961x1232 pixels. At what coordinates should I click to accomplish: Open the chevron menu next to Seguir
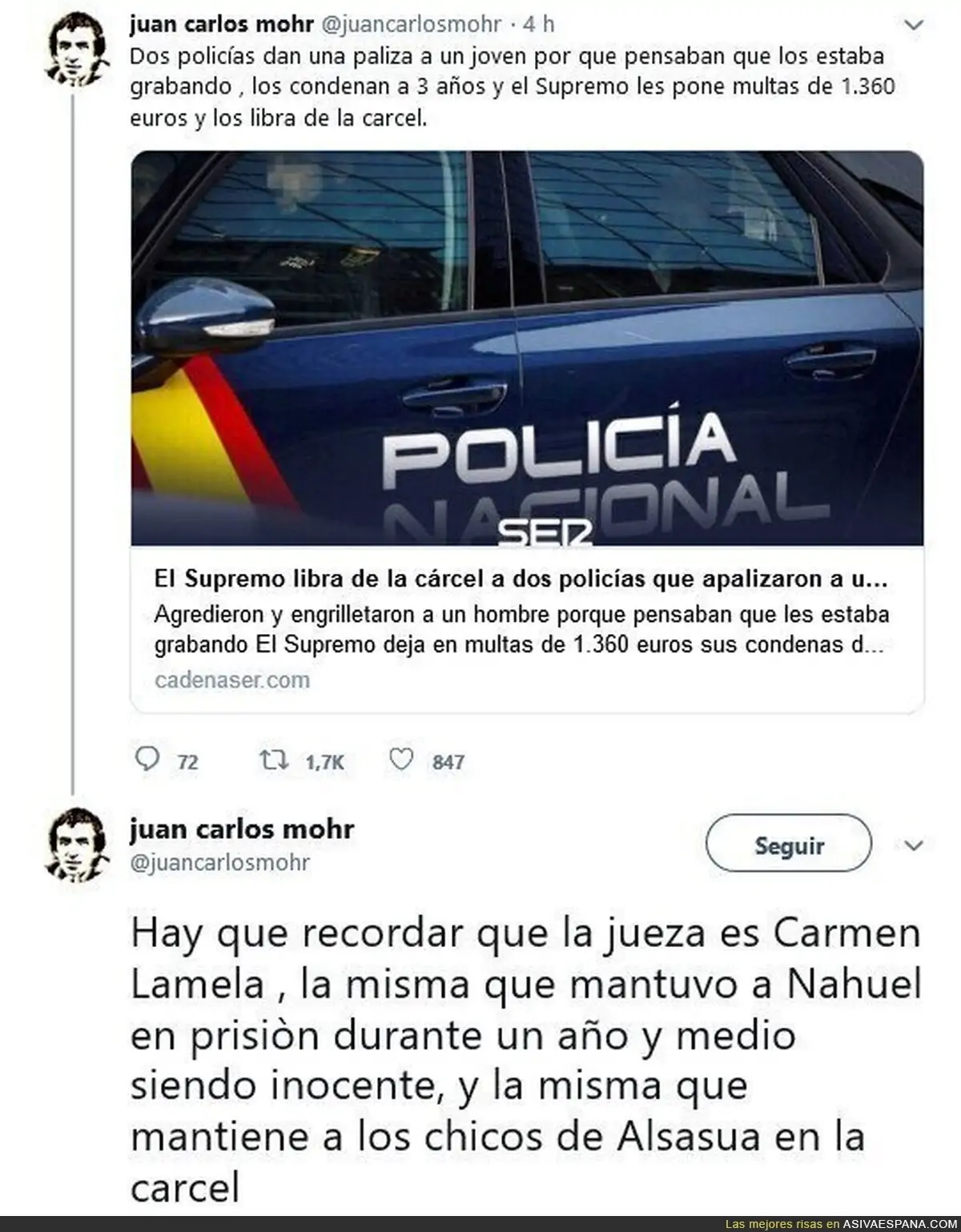(913, 845)
